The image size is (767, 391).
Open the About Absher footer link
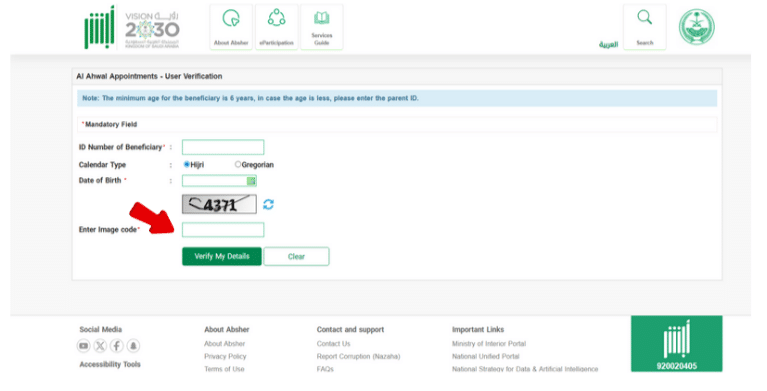pos(225,344)
